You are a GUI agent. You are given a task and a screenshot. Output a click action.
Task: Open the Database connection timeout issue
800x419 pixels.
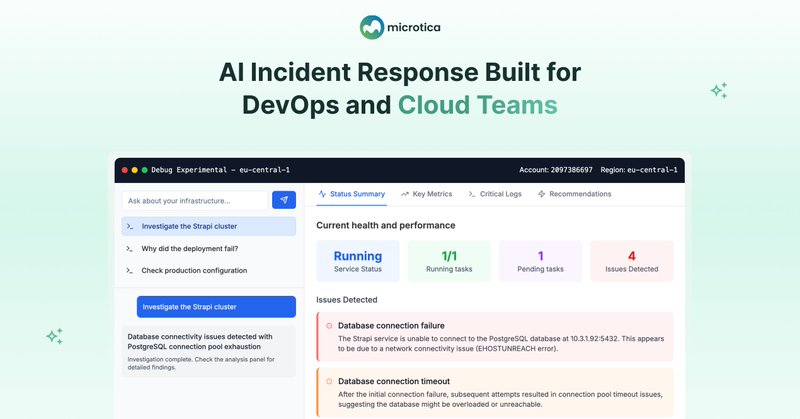pos(495,392)
